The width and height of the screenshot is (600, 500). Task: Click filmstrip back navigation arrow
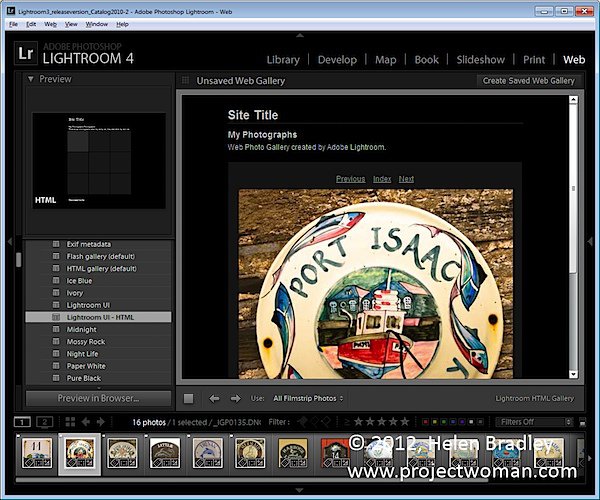pyautogui.click(x=86, y=422)
